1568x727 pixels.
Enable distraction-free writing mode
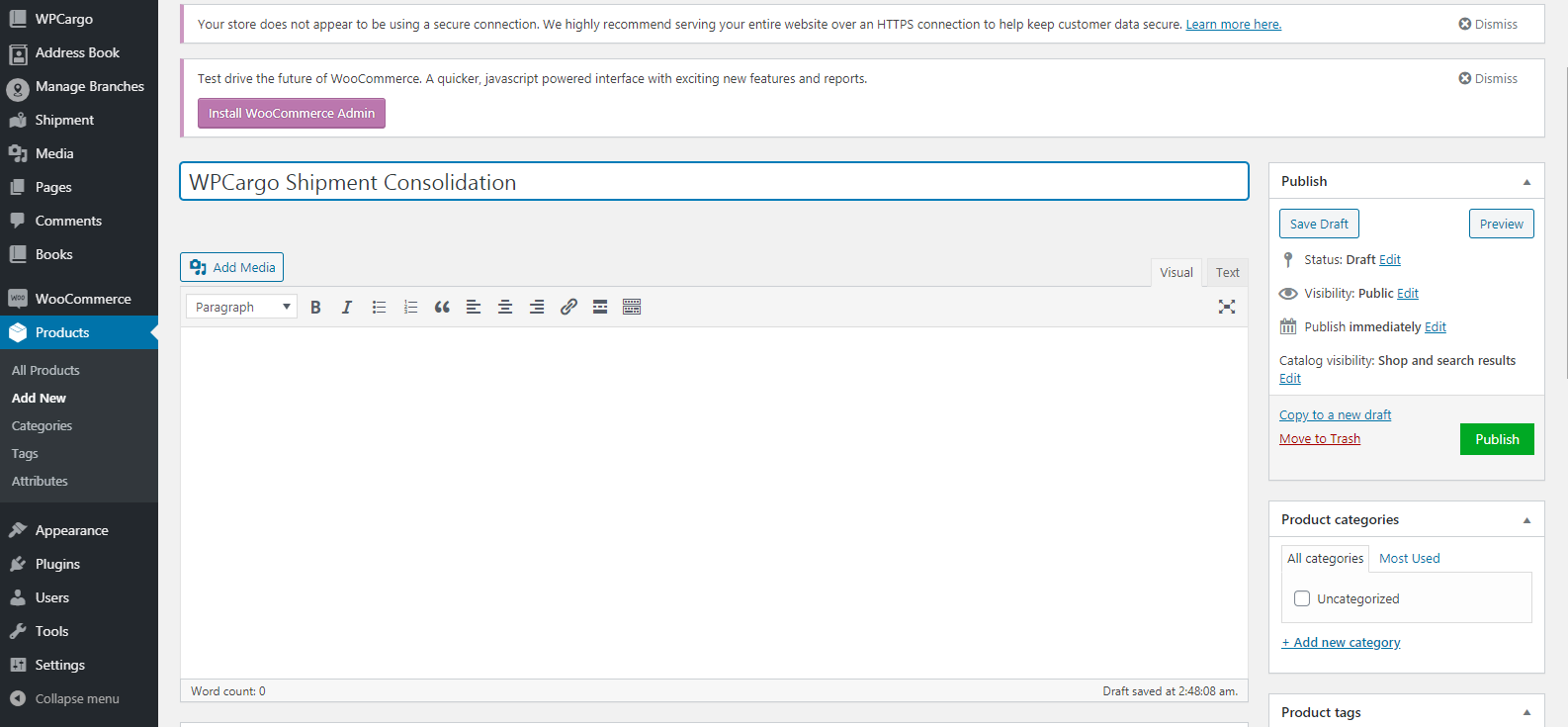1226,307
